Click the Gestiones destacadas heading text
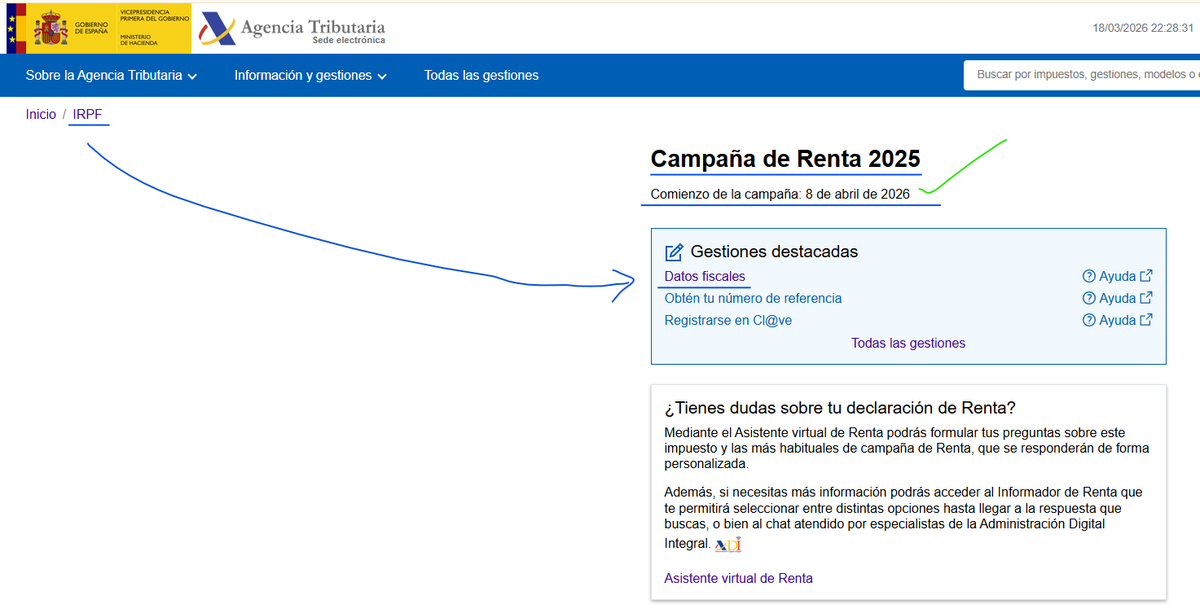 (x=774, y=252)
